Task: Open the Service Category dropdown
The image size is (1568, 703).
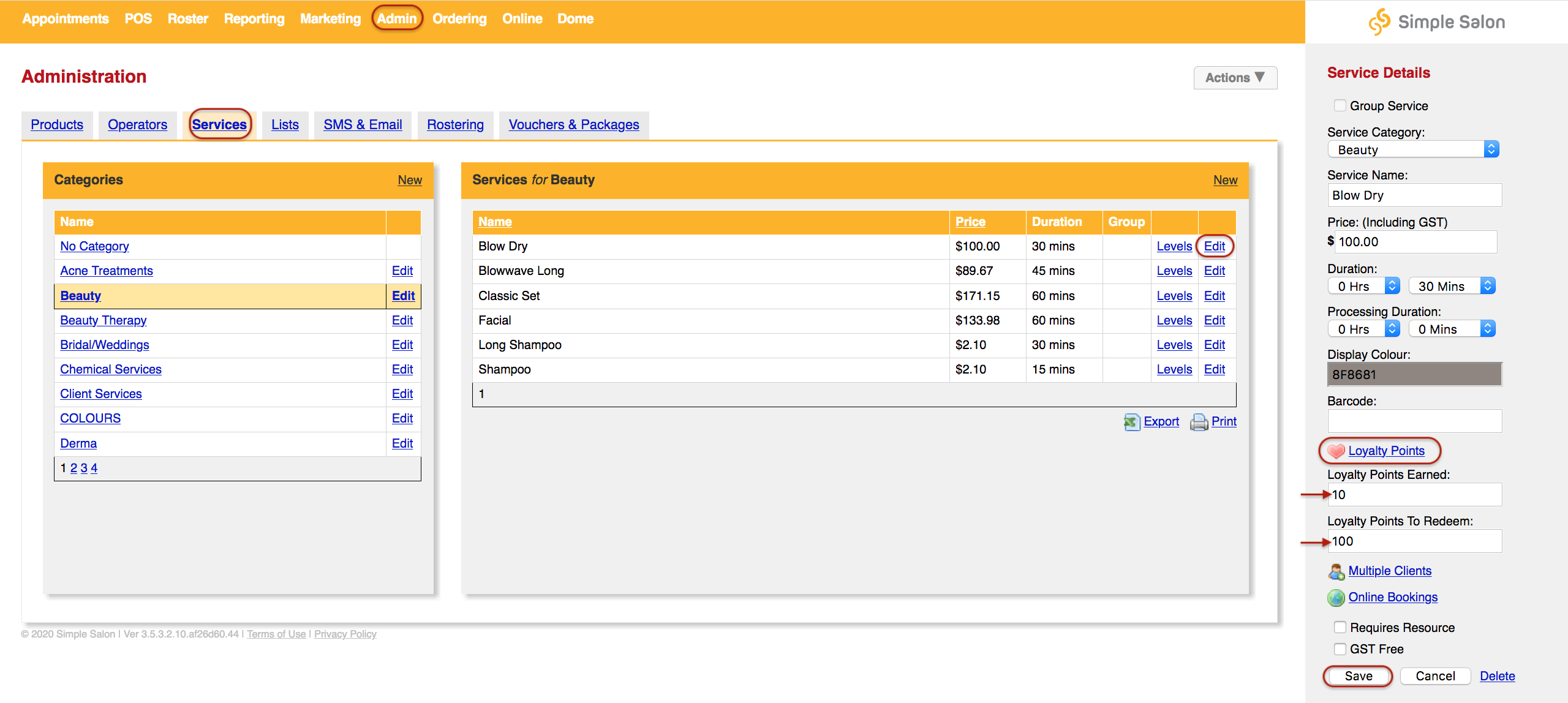Action: [1413, 149]
